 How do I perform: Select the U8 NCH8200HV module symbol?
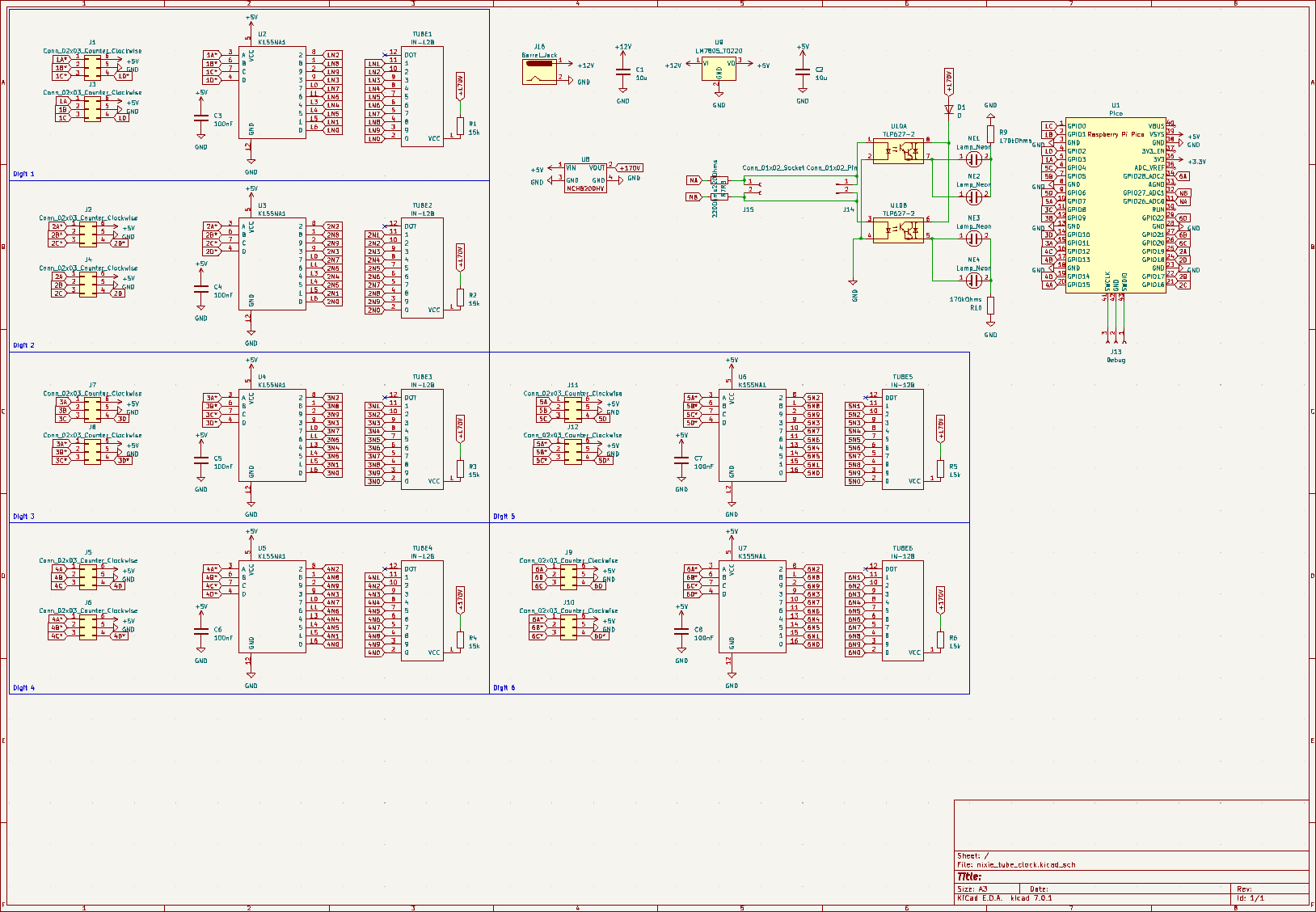pos(586,176)
